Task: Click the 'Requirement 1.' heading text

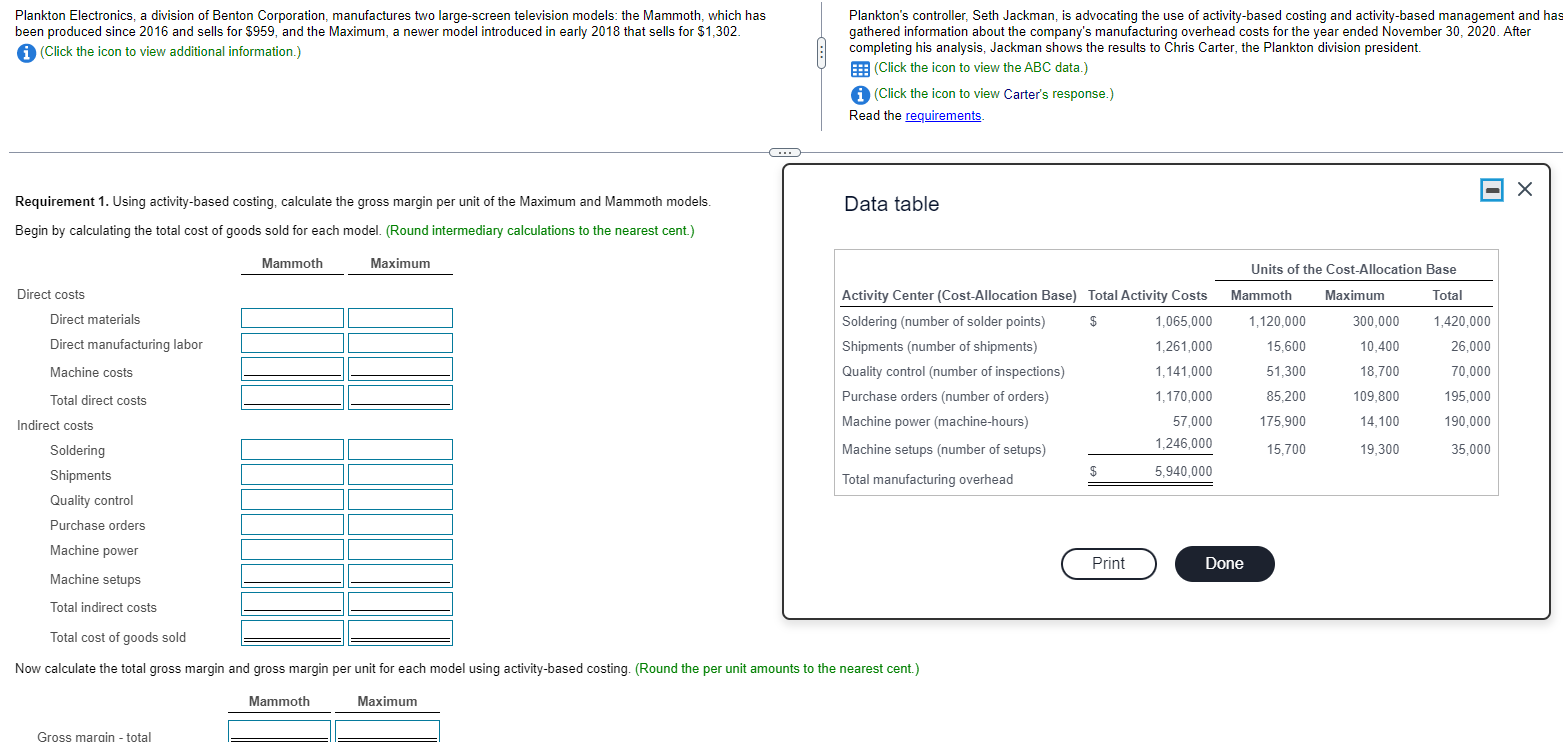Action: click(62, 202)
